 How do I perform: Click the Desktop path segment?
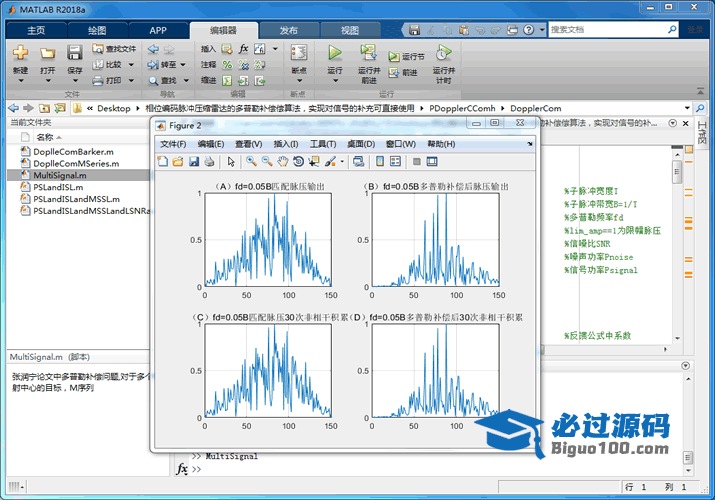[x=114, y=108]
